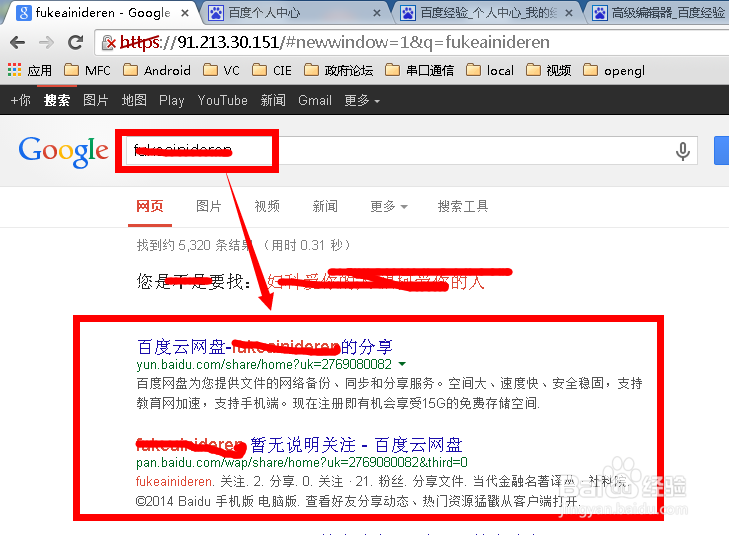This screenshot has width=729, height=535.
Task: Go back with the browser back arrow
Action: (x=17, y=43)
